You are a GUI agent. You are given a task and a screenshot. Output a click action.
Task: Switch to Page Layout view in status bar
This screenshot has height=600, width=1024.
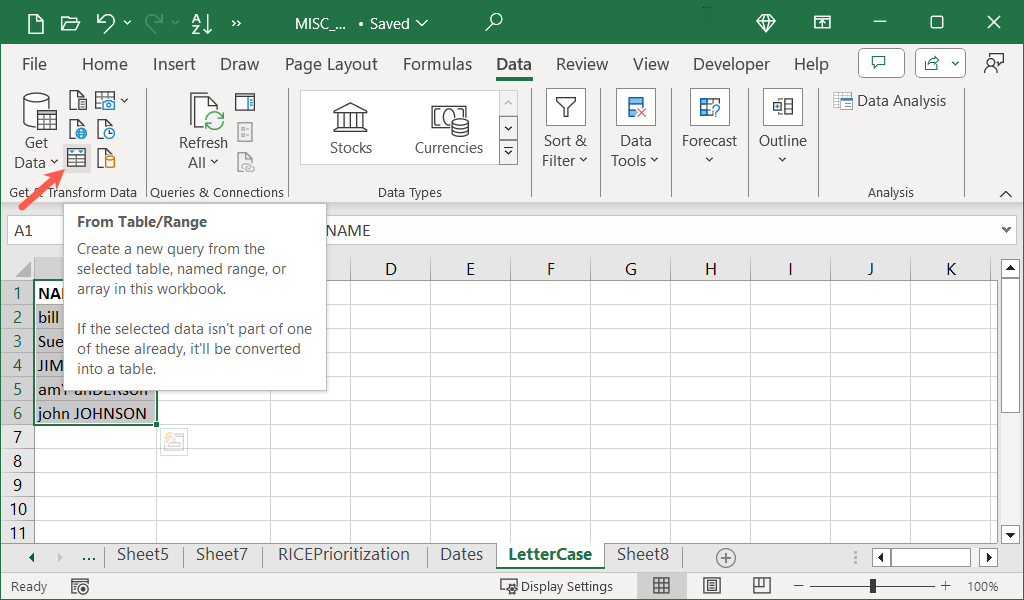tap(711, 586)
